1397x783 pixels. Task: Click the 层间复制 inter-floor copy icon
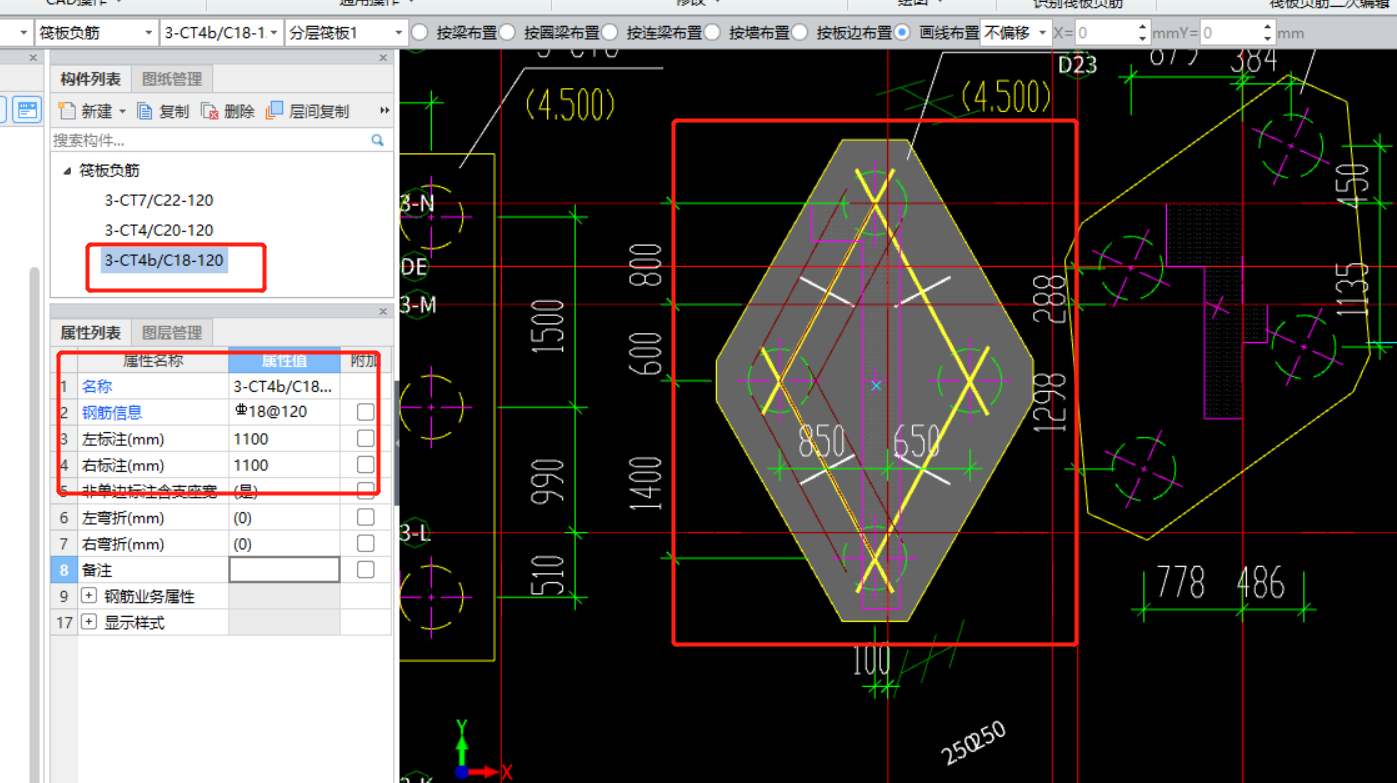pyautogui.click(x=275, y=111)
